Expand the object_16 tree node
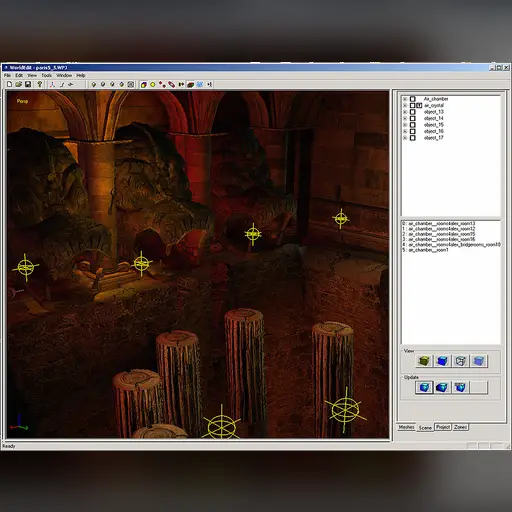 point(405,131)
